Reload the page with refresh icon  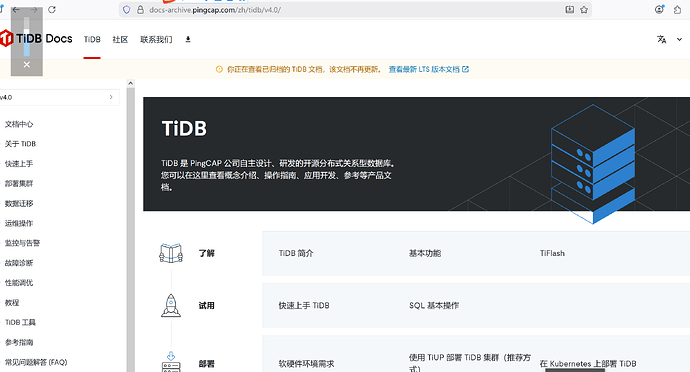52,10
